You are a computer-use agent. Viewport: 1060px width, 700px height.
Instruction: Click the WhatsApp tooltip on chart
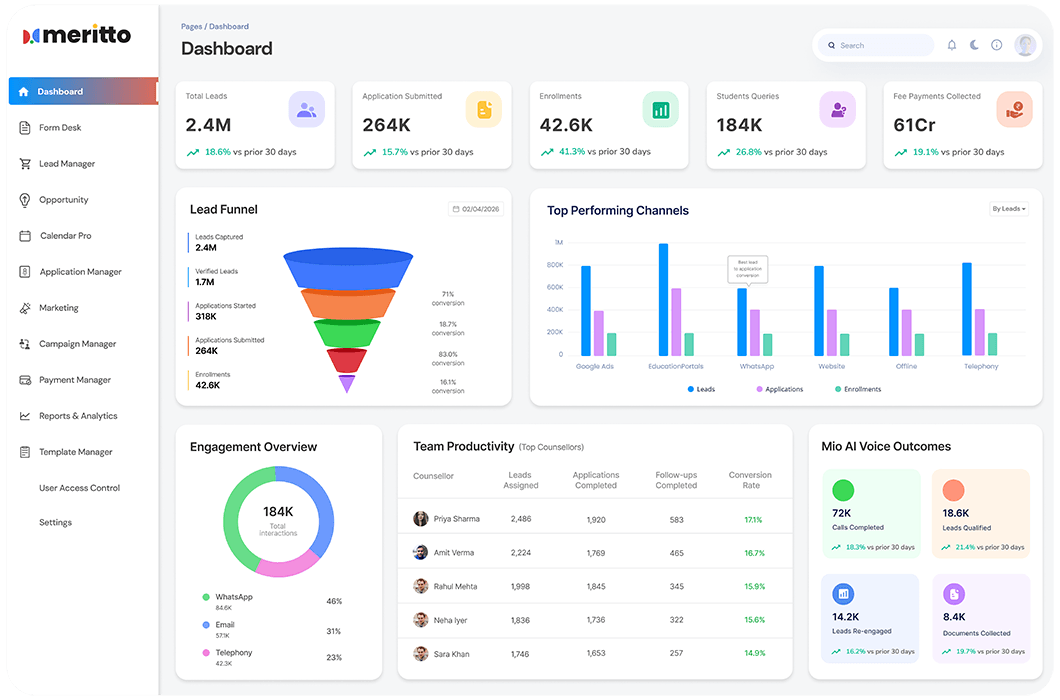pyautogui.click(x=748, y=269)
